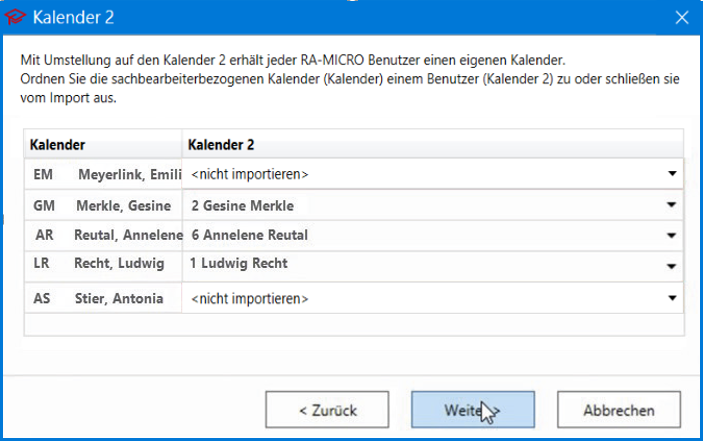The width and height of the screenshot is (703, 441).
Task: Open dropdown arrow for Stier, Antonia row
Action: point(672,298)
